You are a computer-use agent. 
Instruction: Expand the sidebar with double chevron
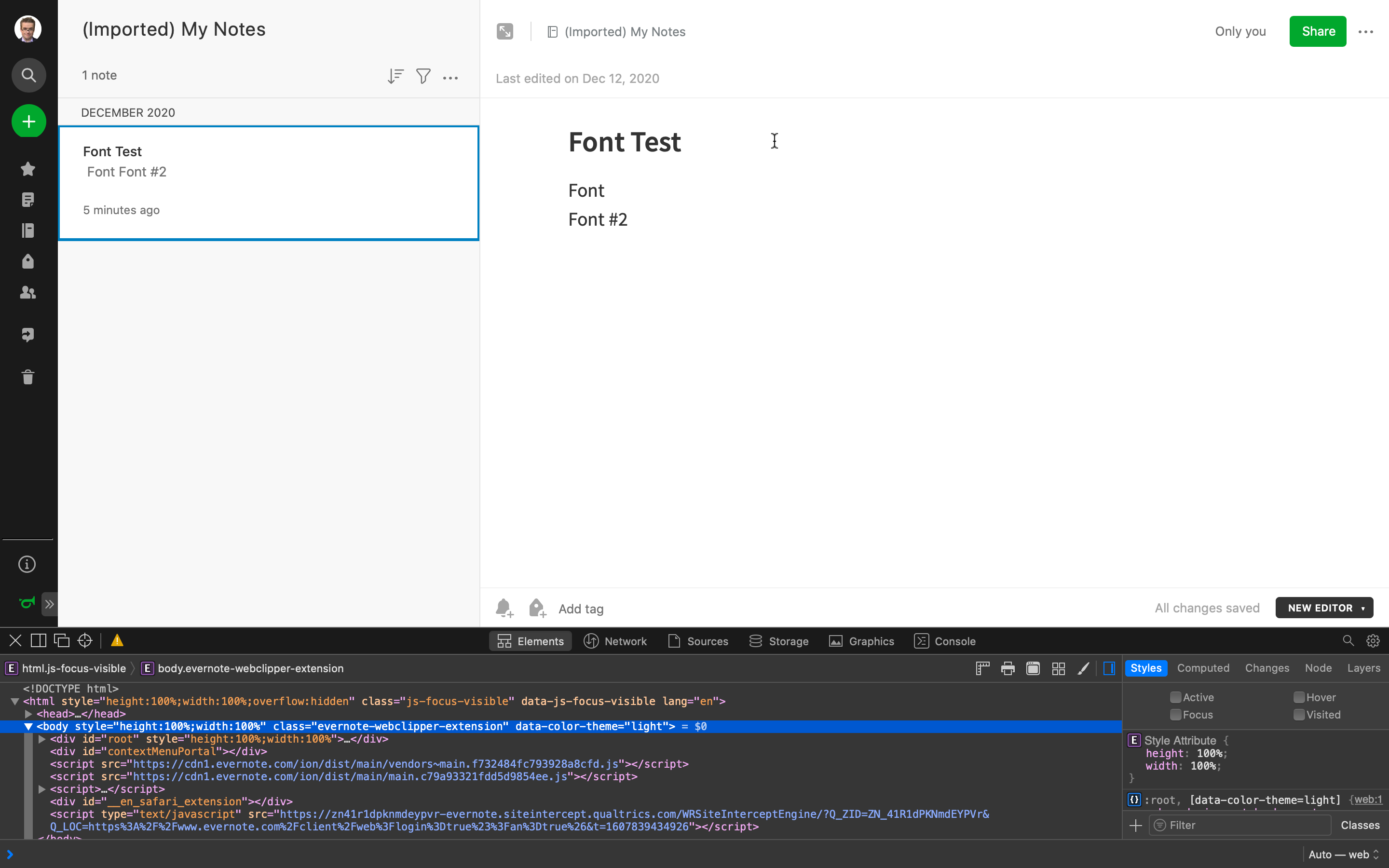coord(49,604)
